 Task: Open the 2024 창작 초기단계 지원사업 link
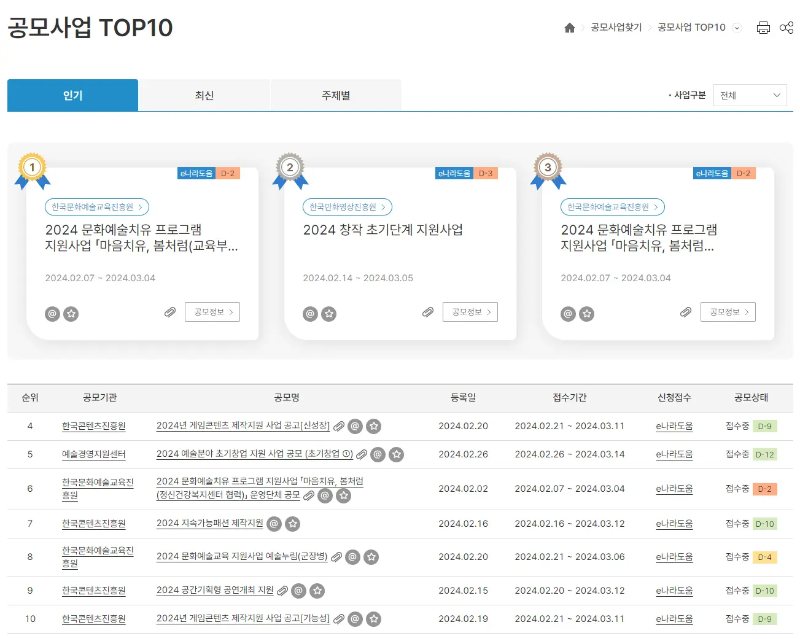point(381,229)
